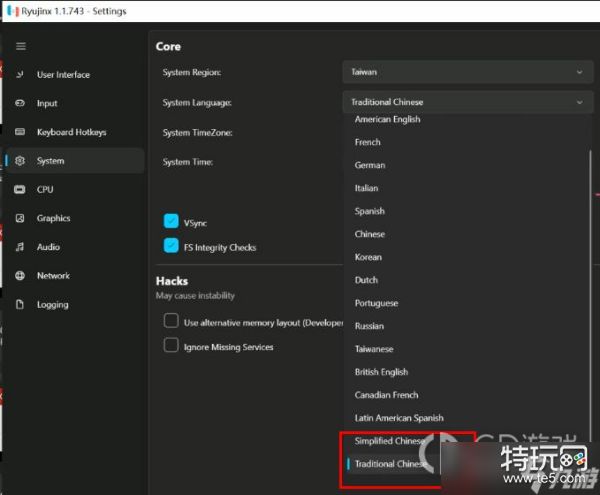Image resolution: width=600 pixels, height=495 pixels.
Task: Expand the System Region dropdown
Action: 466,73
